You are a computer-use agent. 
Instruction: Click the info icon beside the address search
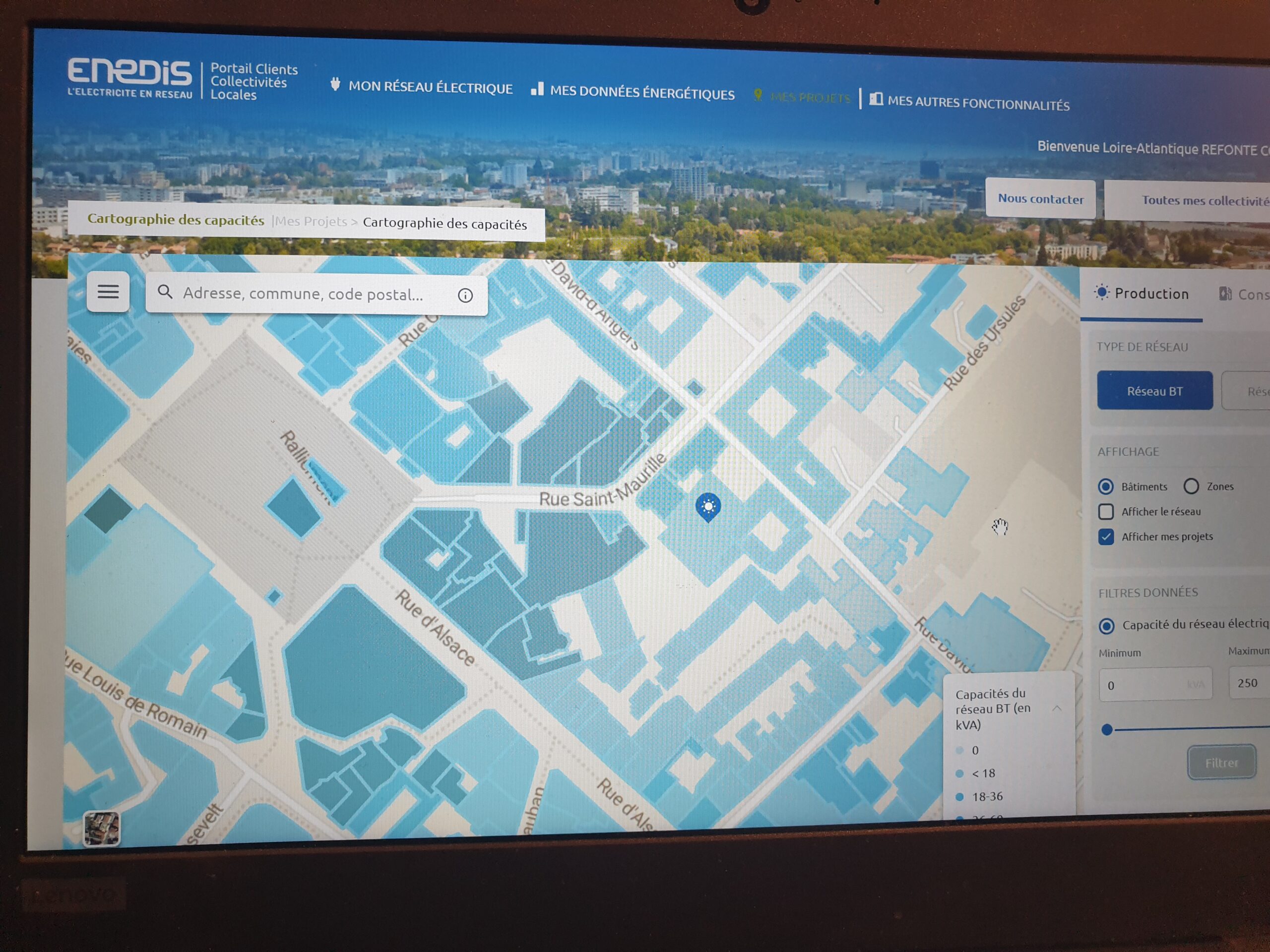466,295
